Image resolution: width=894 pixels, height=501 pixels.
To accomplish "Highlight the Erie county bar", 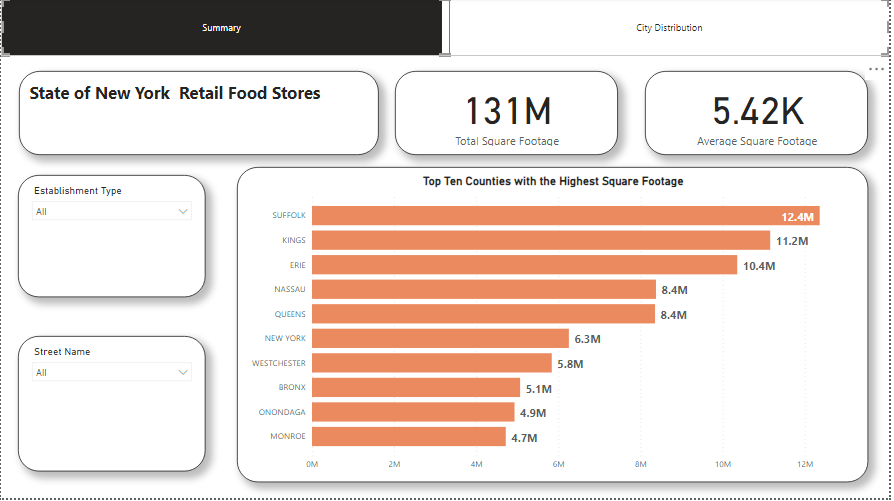I will (x=524, y=265).
